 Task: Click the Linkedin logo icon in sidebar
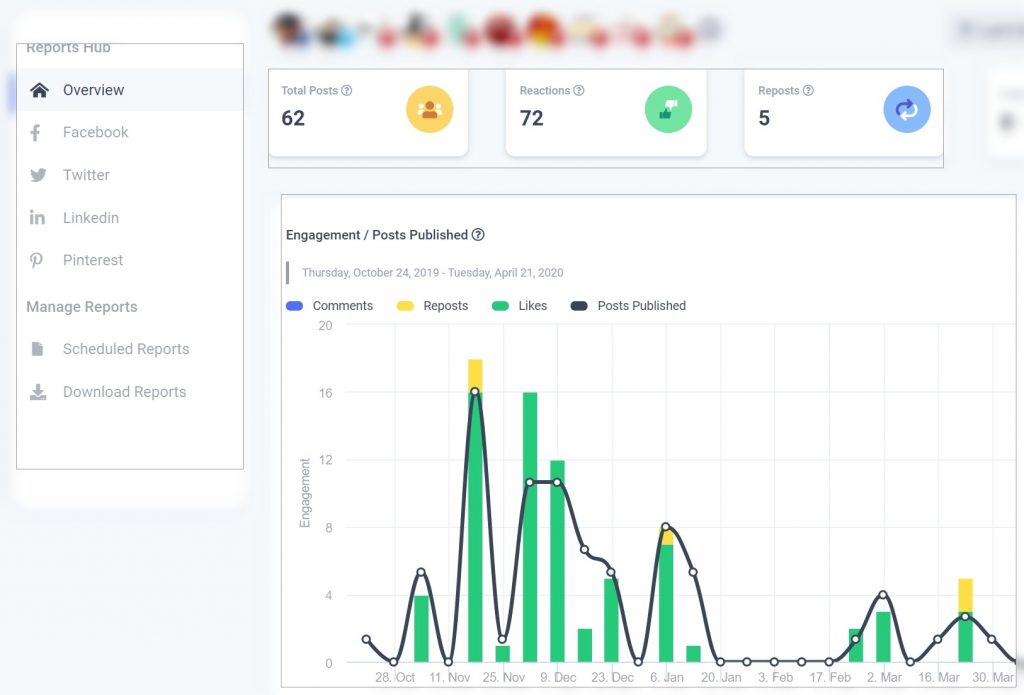pyautogui.click(x=37, y=218)
